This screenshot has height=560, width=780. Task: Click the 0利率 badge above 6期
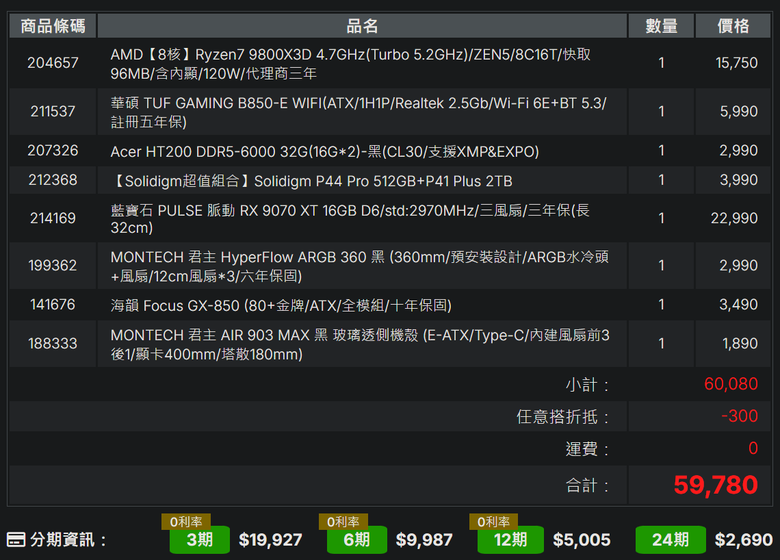[x=343, y=522]
